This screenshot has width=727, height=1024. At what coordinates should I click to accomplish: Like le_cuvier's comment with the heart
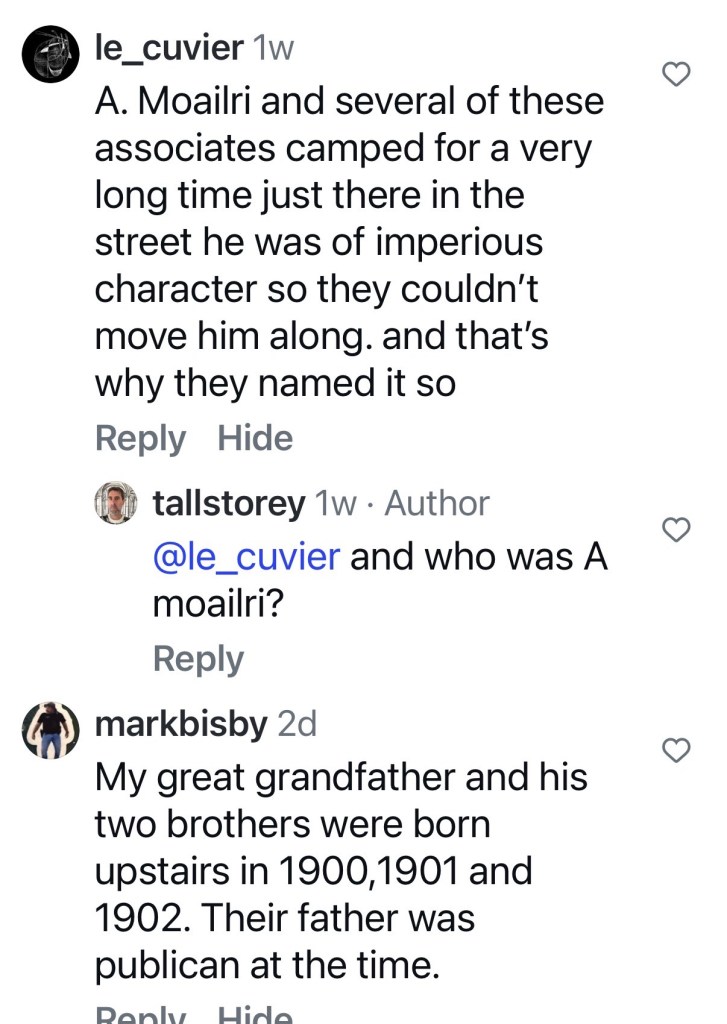pyautogui.click(x=678, y=74)
